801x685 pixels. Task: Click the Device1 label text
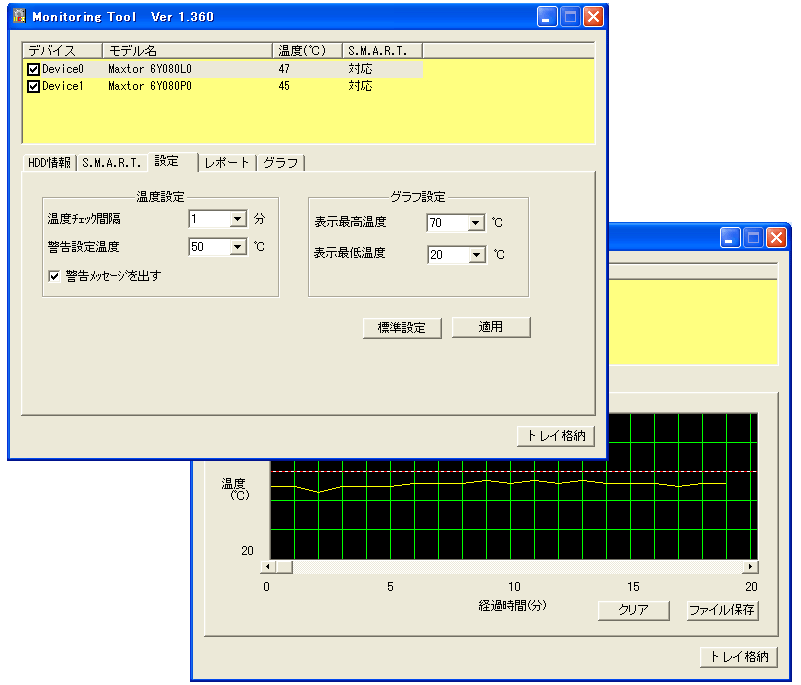pyautogui.click(x=62, y=86)
